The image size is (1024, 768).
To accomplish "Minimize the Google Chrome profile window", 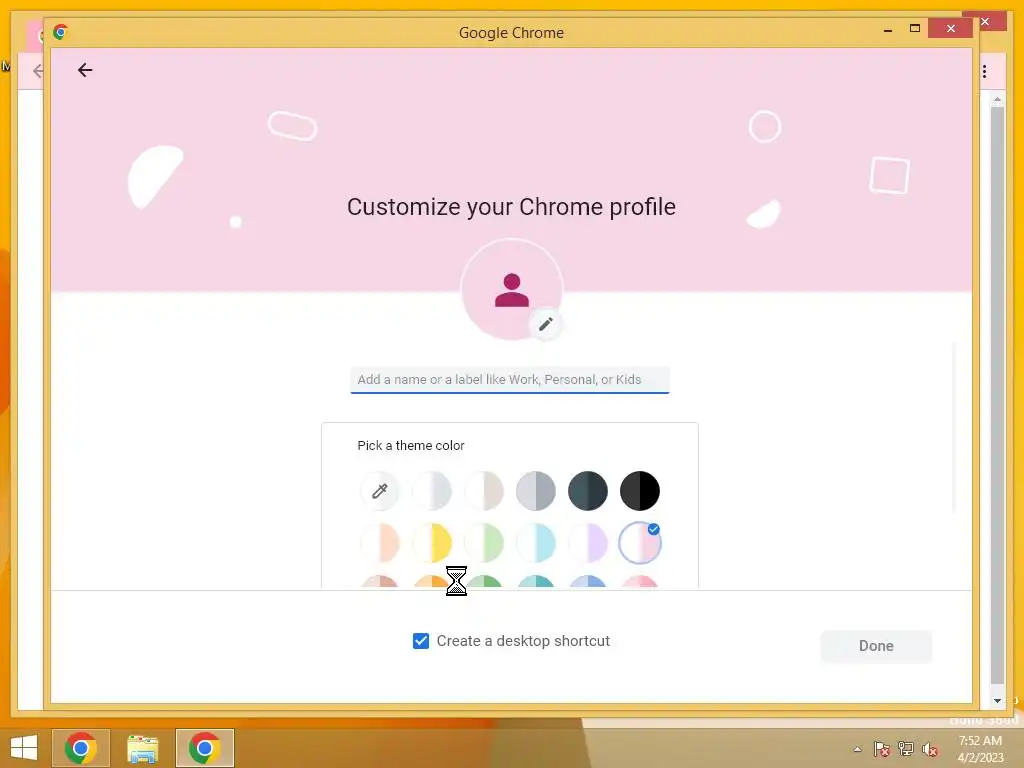I will pos(888,29).
